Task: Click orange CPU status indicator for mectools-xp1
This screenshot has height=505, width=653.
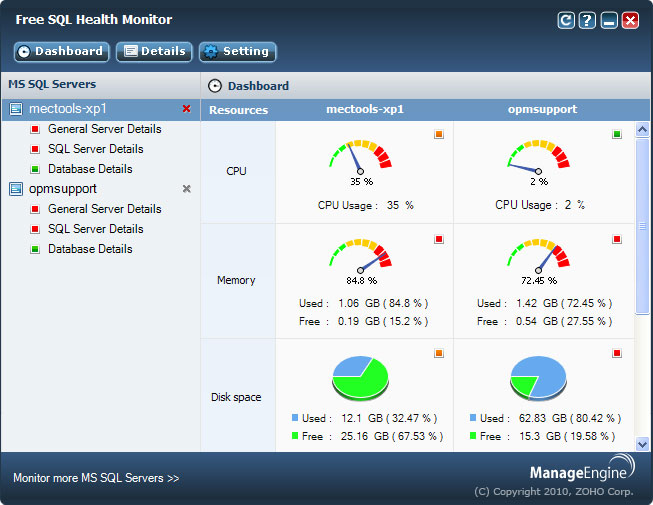Action: 439,134
